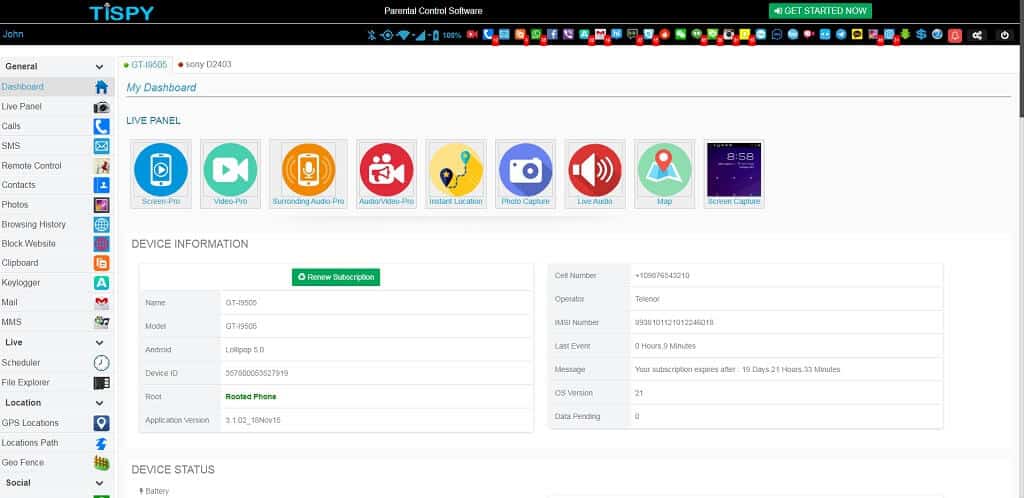This screenshot has width=1024, height=498.
Task: Click the power logout icon in top bar
Action: 1005,35
